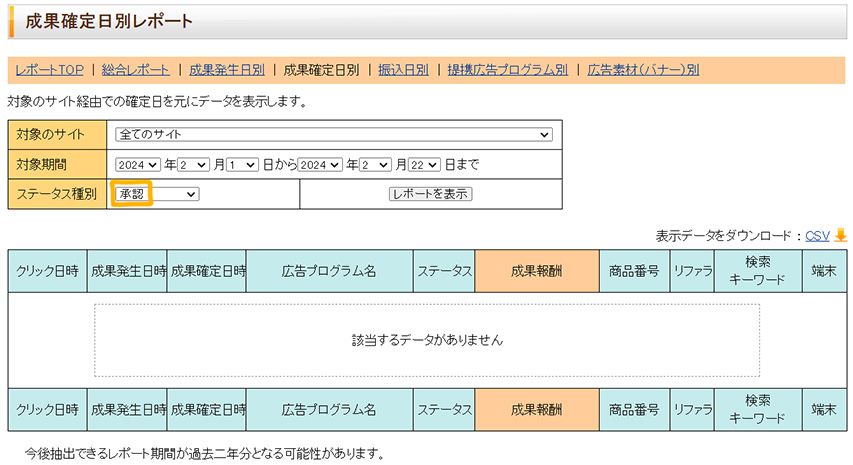Click the bottom 広告プログラム名 column footer
Viewport: 853px width, 465px height.
330,410
